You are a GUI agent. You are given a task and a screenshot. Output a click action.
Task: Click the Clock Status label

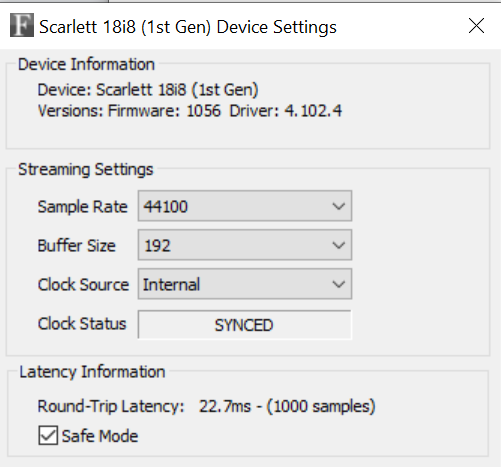pyautogui.click(x=82, y=324)
